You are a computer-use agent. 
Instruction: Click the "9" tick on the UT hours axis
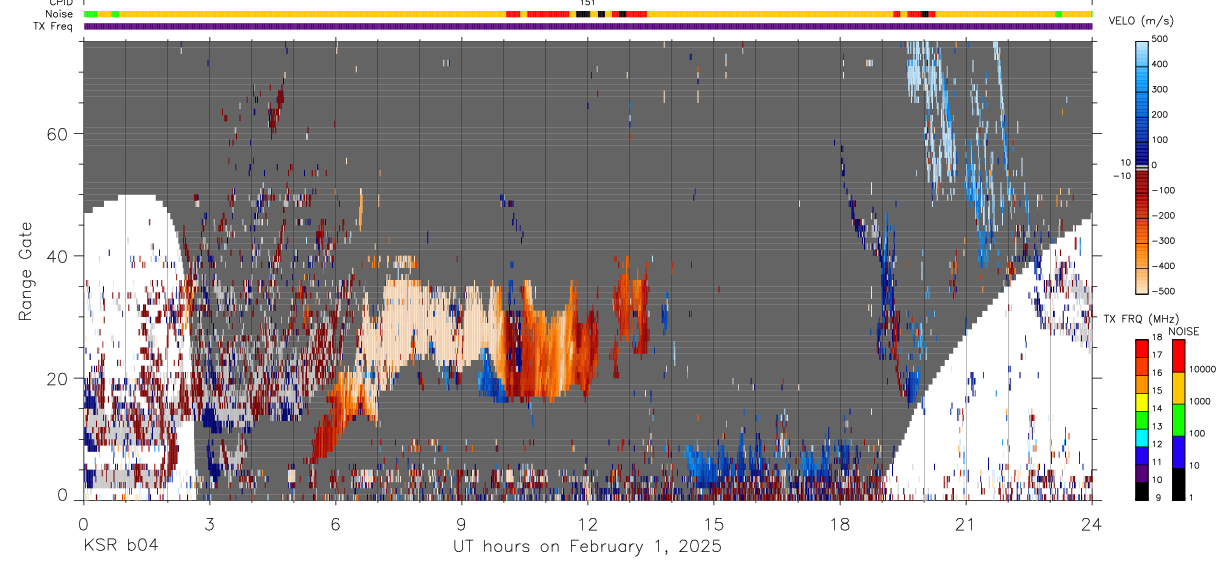tap(461, 523)
